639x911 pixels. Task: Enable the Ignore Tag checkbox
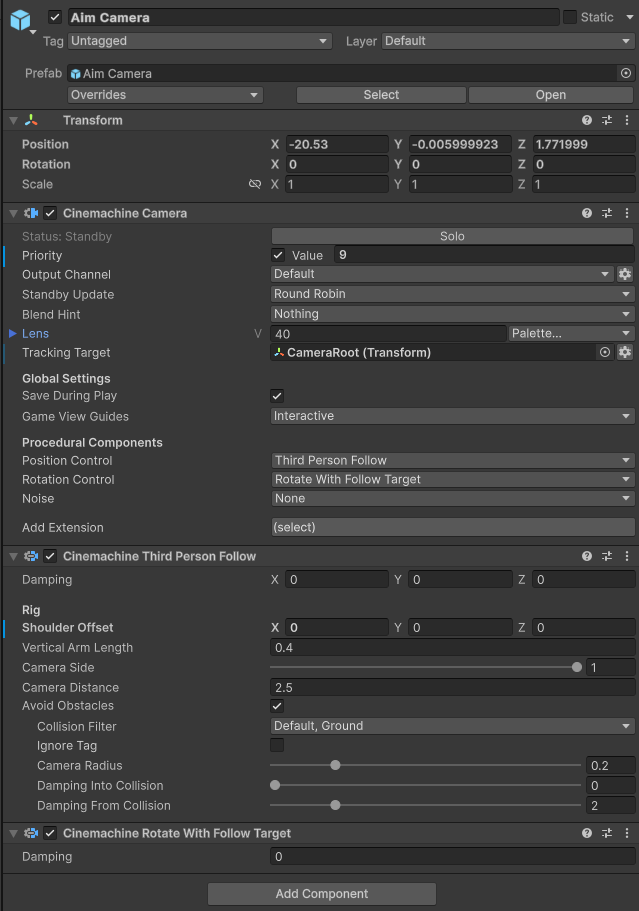[278, 745]
